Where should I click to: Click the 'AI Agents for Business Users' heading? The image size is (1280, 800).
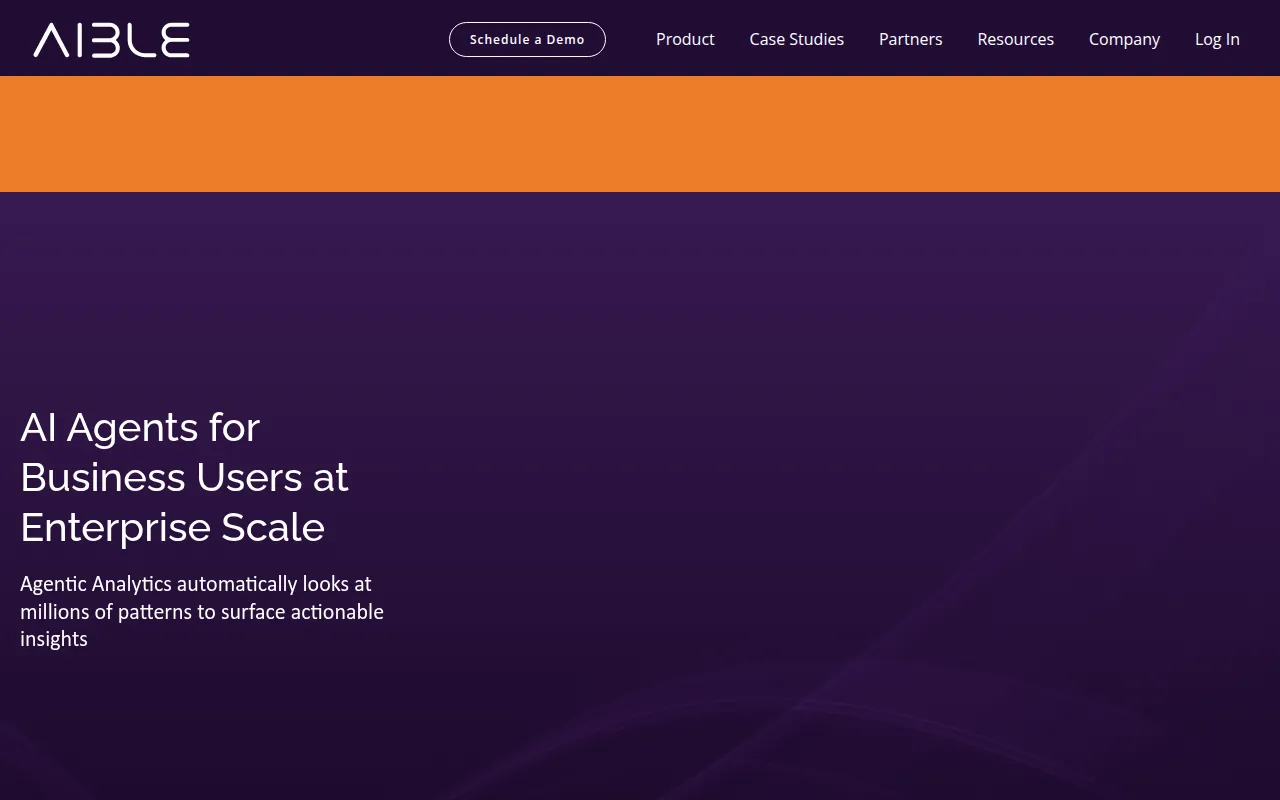tap(184, 477)
